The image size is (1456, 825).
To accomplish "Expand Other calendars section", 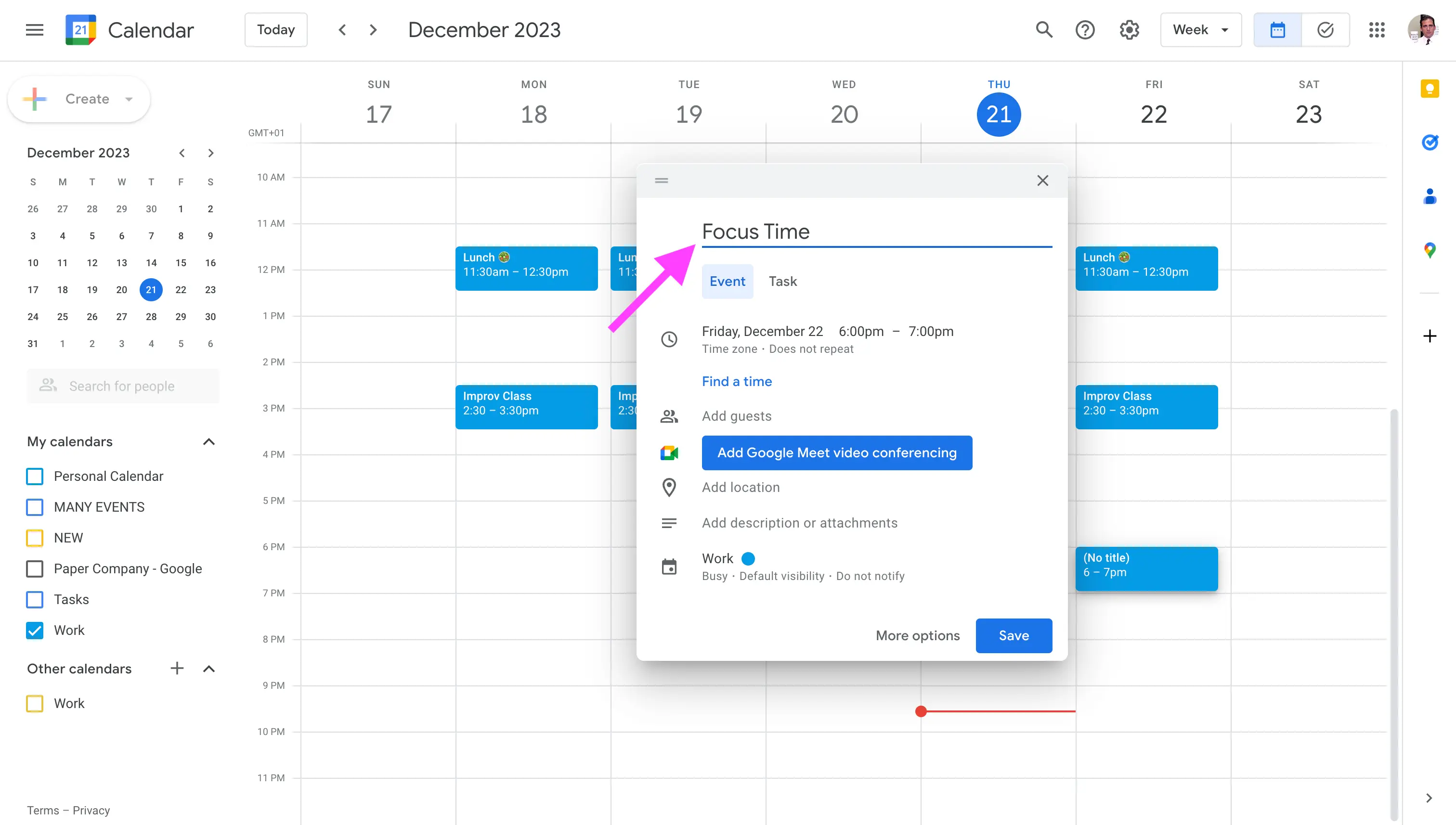I will pyautogui.click(x=209, y=668).
